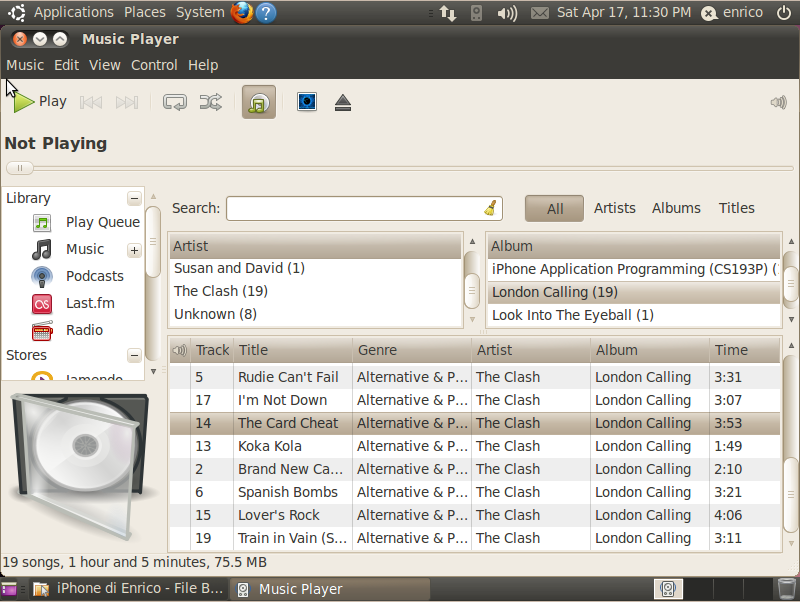Expand the Music source tree
This screenshot has width=800, height=602.
134,250
